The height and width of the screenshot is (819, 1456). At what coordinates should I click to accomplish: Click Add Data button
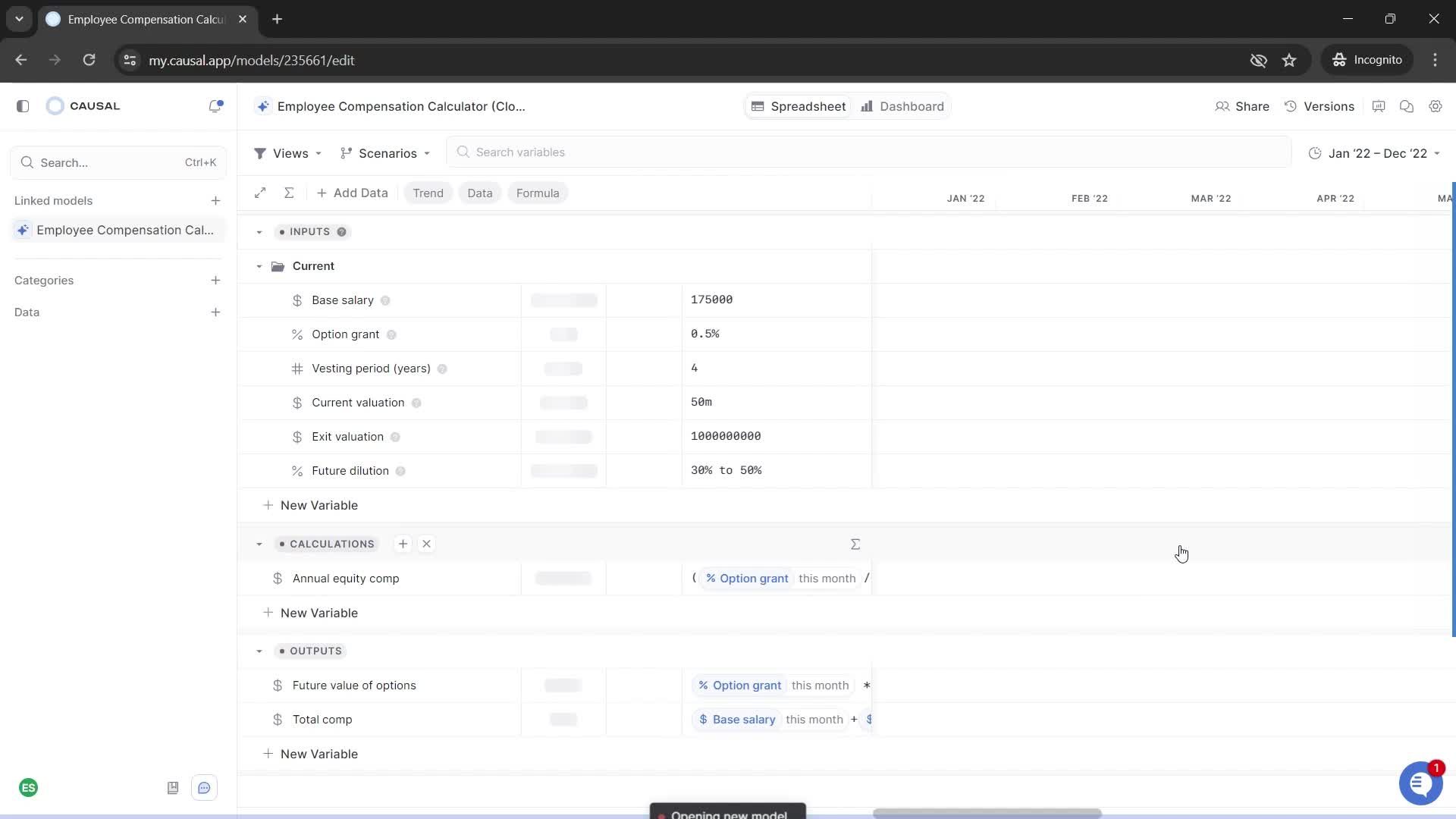tap(352, 193)
